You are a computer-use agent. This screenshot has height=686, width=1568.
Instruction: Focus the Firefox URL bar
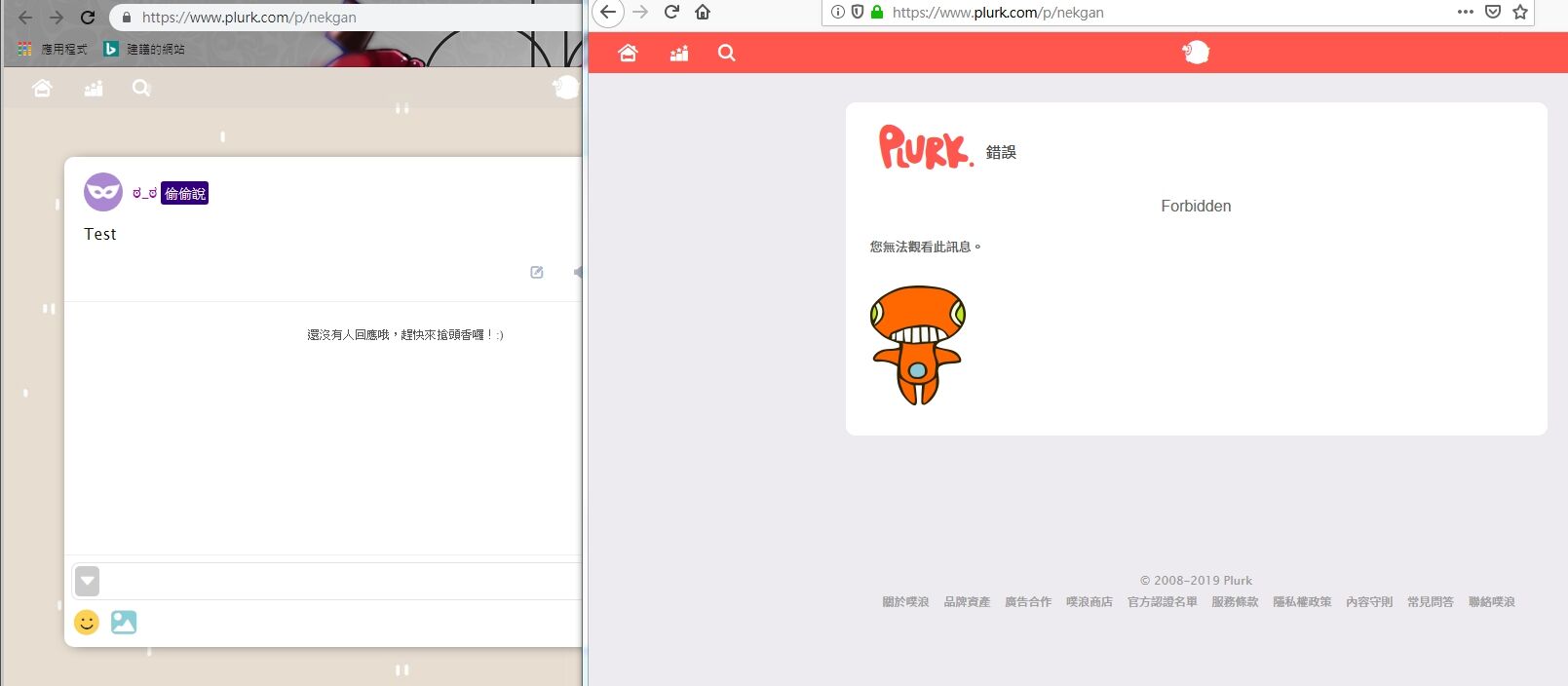click(x=998, y=13)
